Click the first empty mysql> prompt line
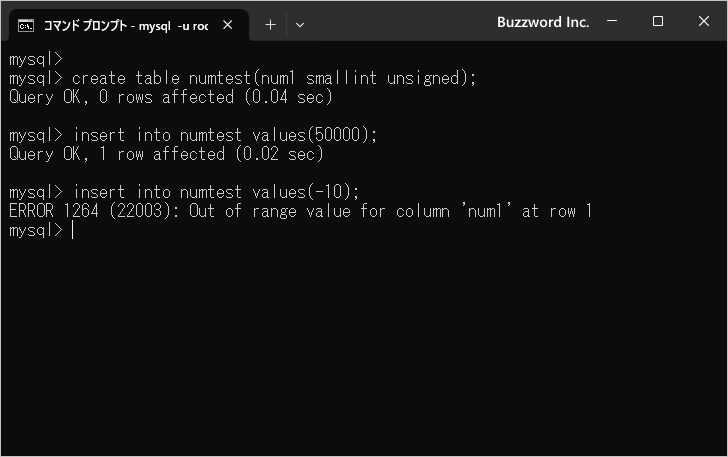The width and height of the screenshot is (728, 457). (35, 59)
